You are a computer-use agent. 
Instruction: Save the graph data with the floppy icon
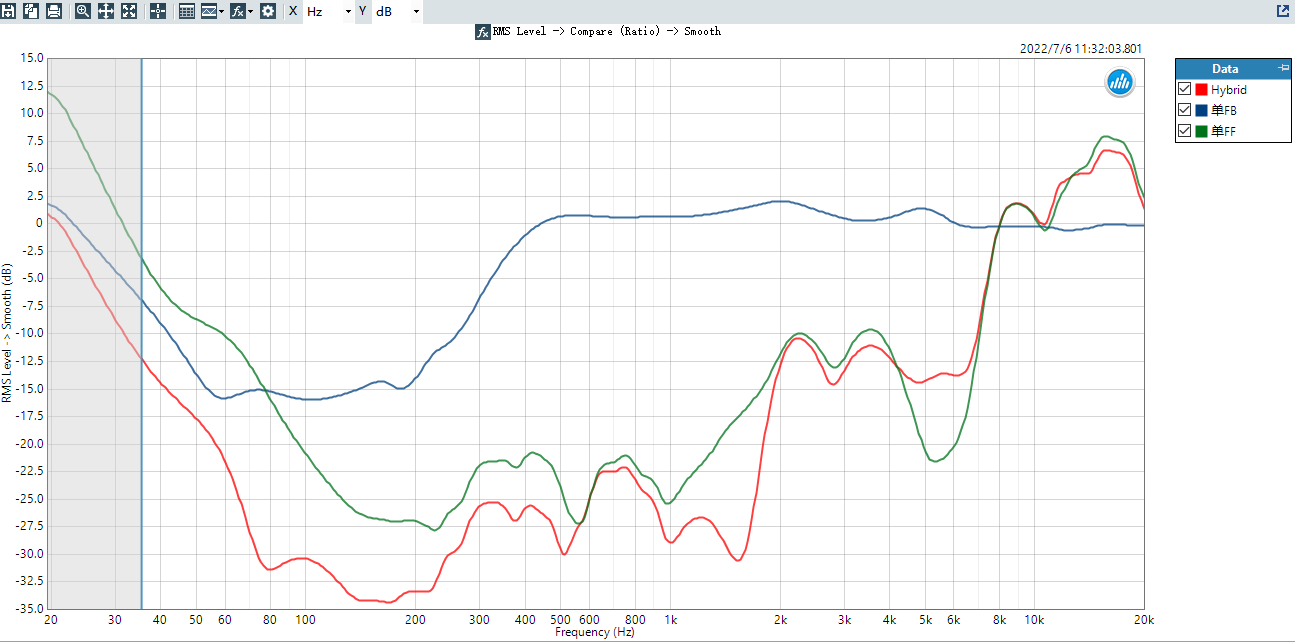[x=8, y=11]
